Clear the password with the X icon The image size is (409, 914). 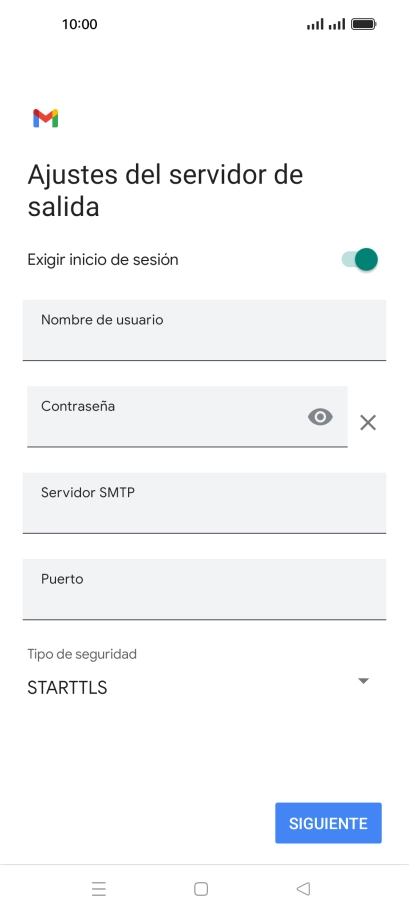coord(368,423)
